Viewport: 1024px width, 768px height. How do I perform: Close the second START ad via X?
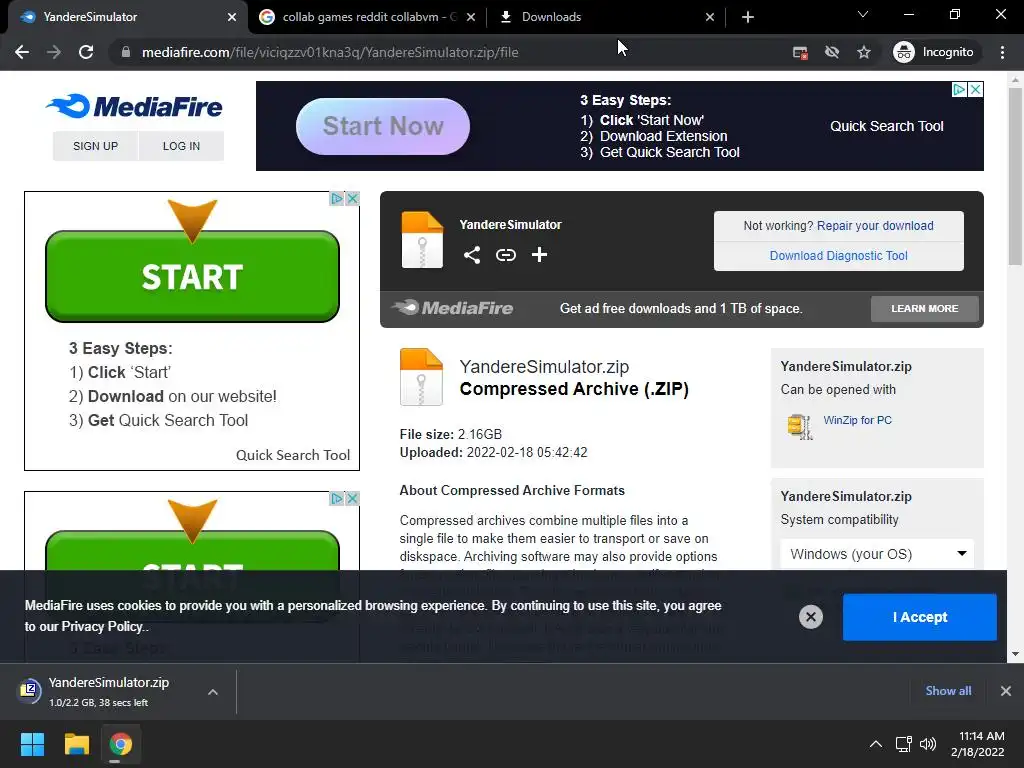tap(352, 499)
